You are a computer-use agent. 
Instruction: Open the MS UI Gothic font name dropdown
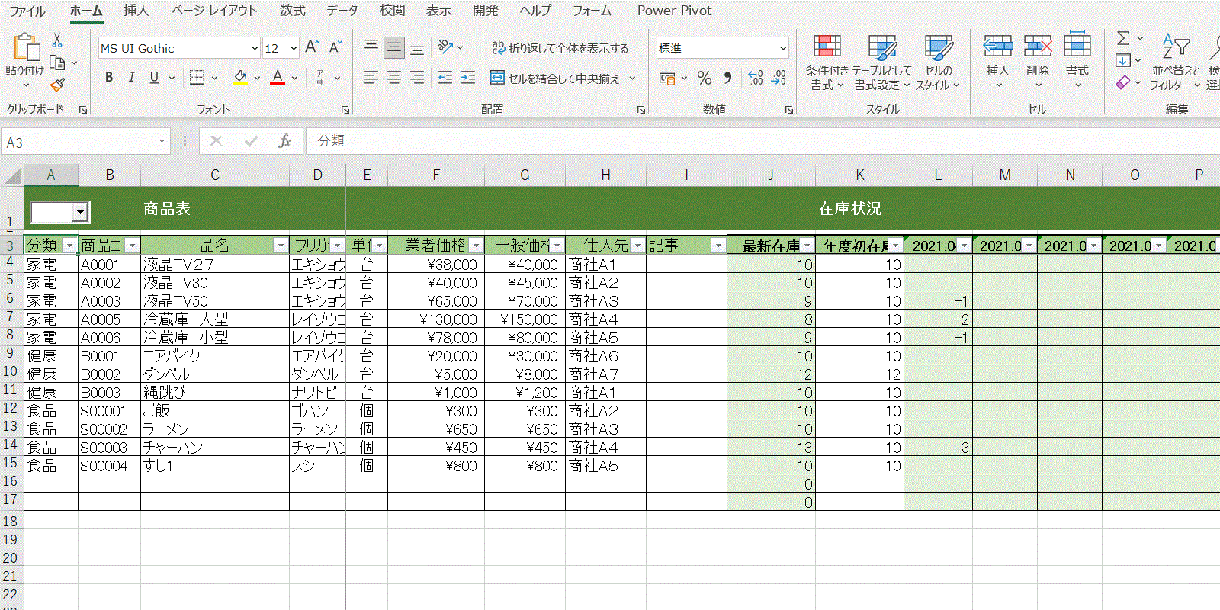pyautogui.click(x=254, y=48)
